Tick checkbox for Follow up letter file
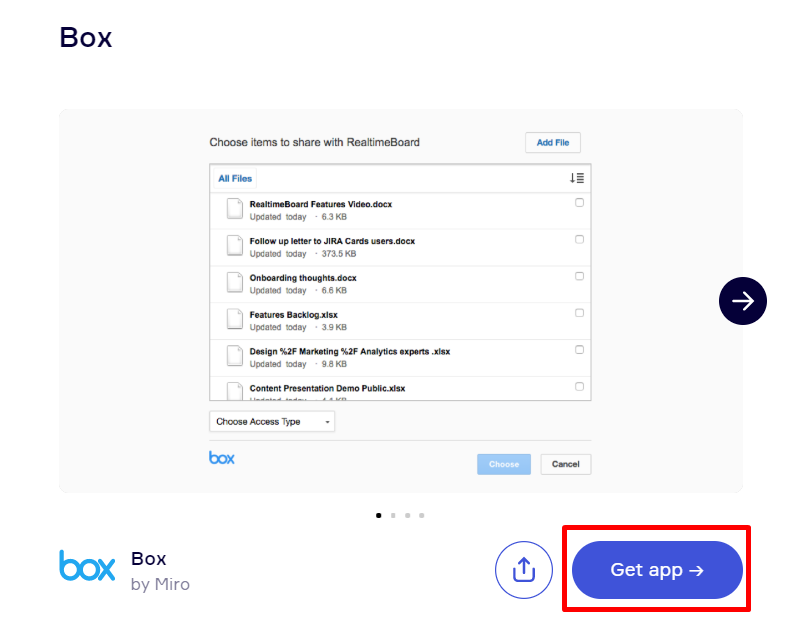This screenshot has height=634, width=804. 580,240
